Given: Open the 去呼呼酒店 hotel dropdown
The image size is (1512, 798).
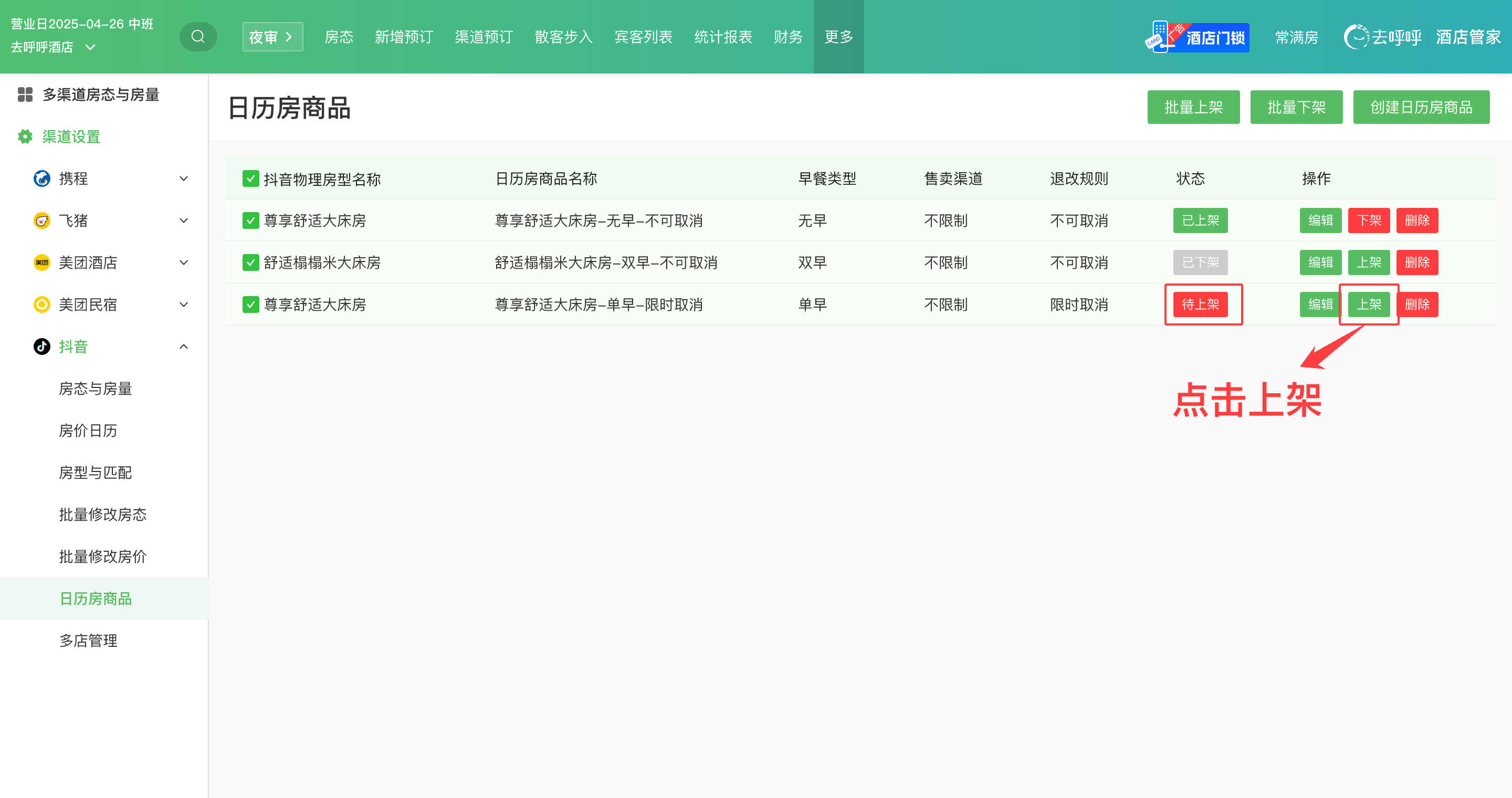Looking at the screenshot, I should pos(90,47).
